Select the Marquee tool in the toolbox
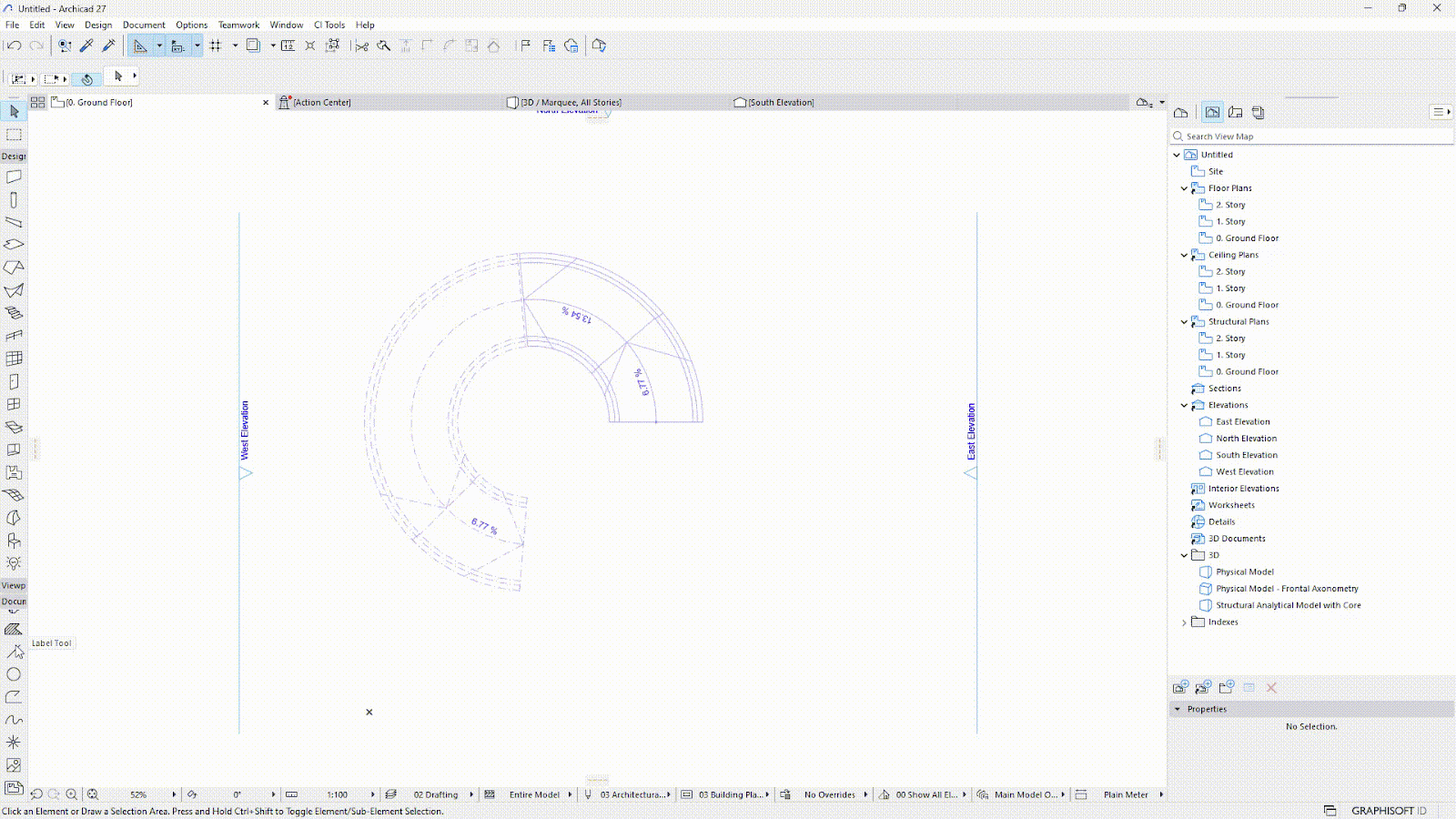Viewport: 1456px width, 819px height. (14, 134)
